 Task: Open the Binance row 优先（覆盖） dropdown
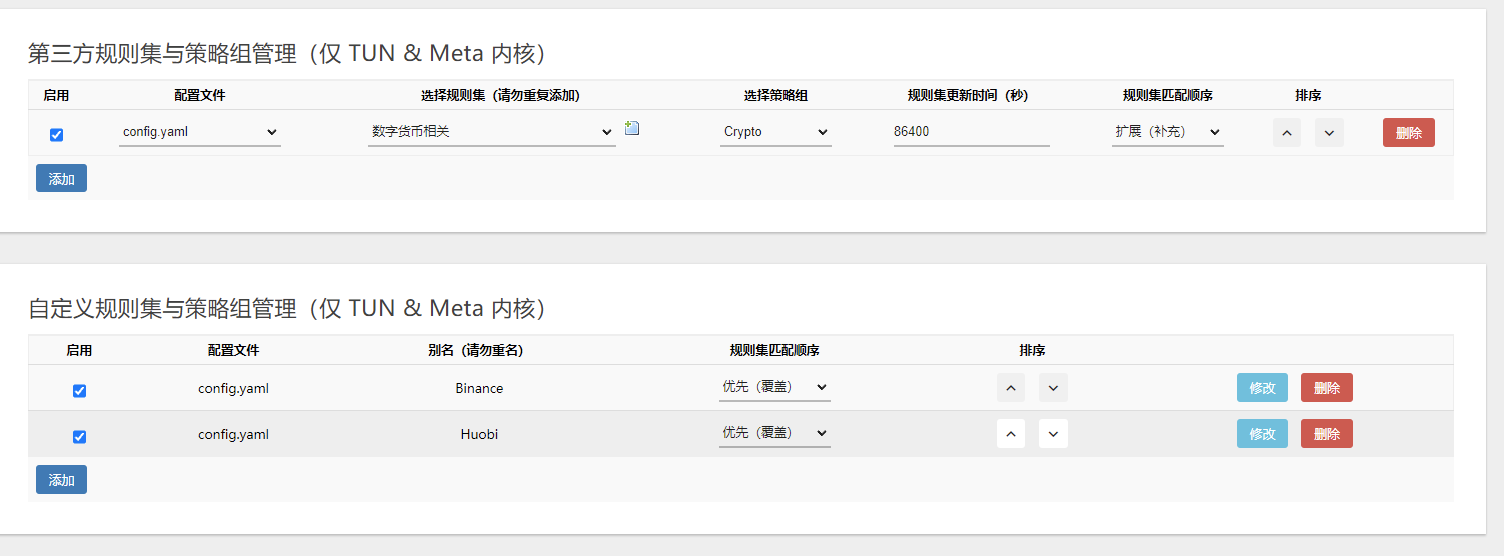pos(775,387)
